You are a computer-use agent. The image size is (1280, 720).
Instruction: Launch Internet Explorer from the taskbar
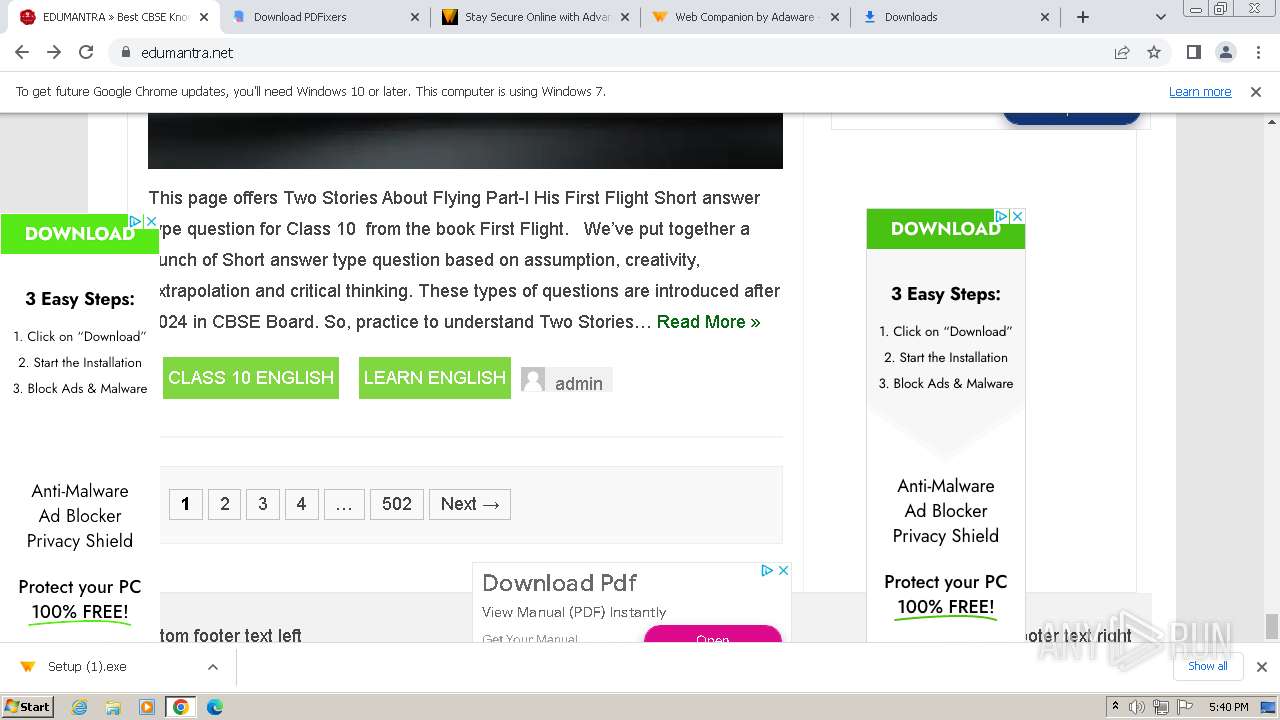point(80,707)
